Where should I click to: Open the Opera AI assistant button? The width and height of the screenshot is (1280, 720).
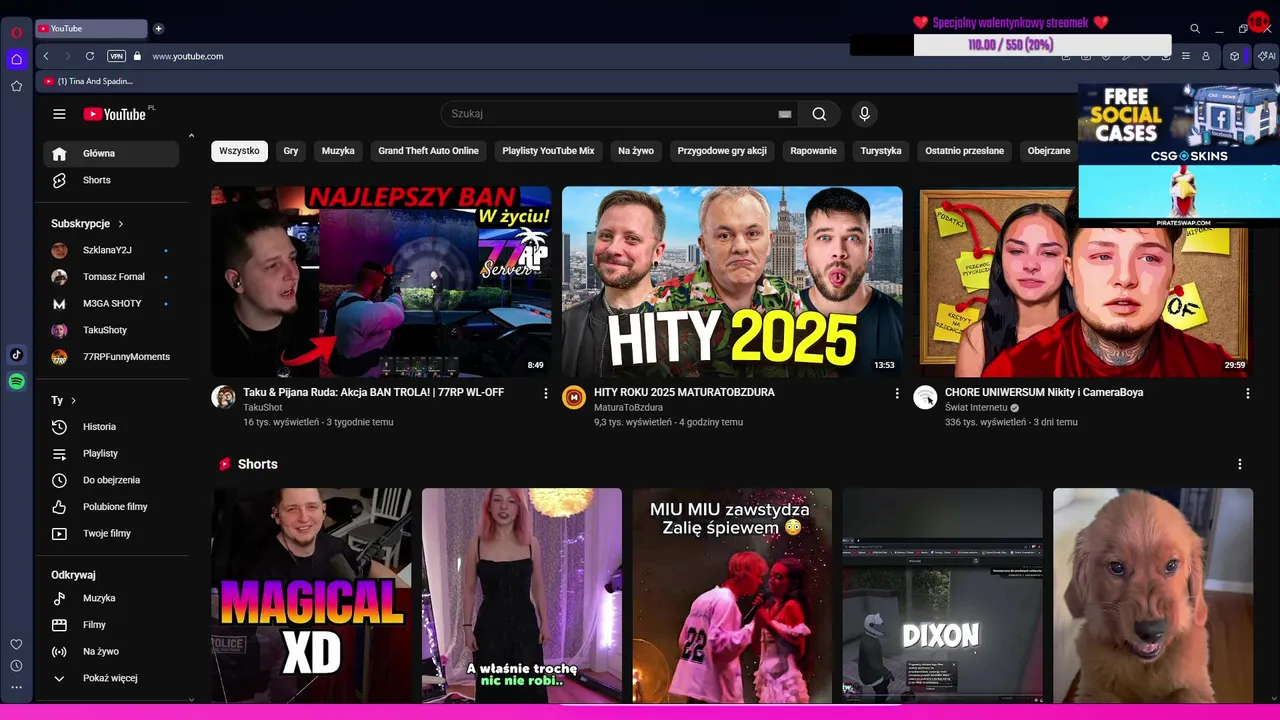pos(1265,56)
